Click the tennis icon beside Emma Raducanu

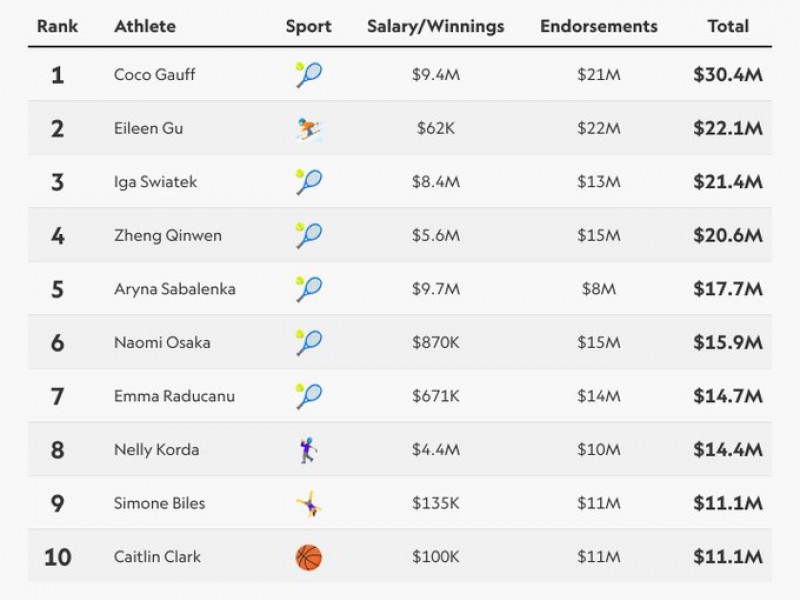308,396
